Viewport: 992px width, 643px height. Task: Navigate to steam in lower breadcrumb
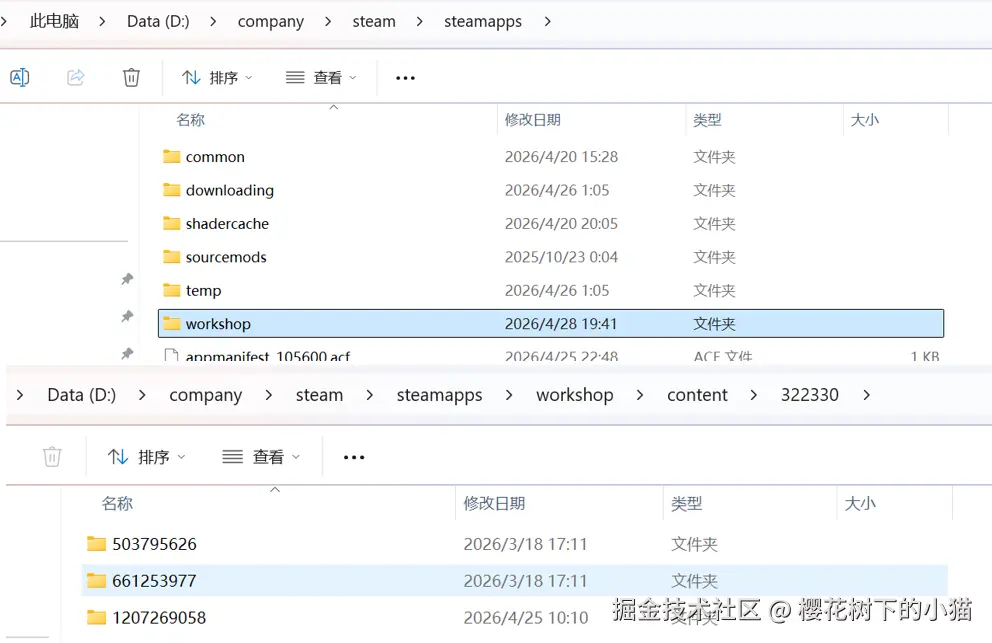click(x=319, y=395)
